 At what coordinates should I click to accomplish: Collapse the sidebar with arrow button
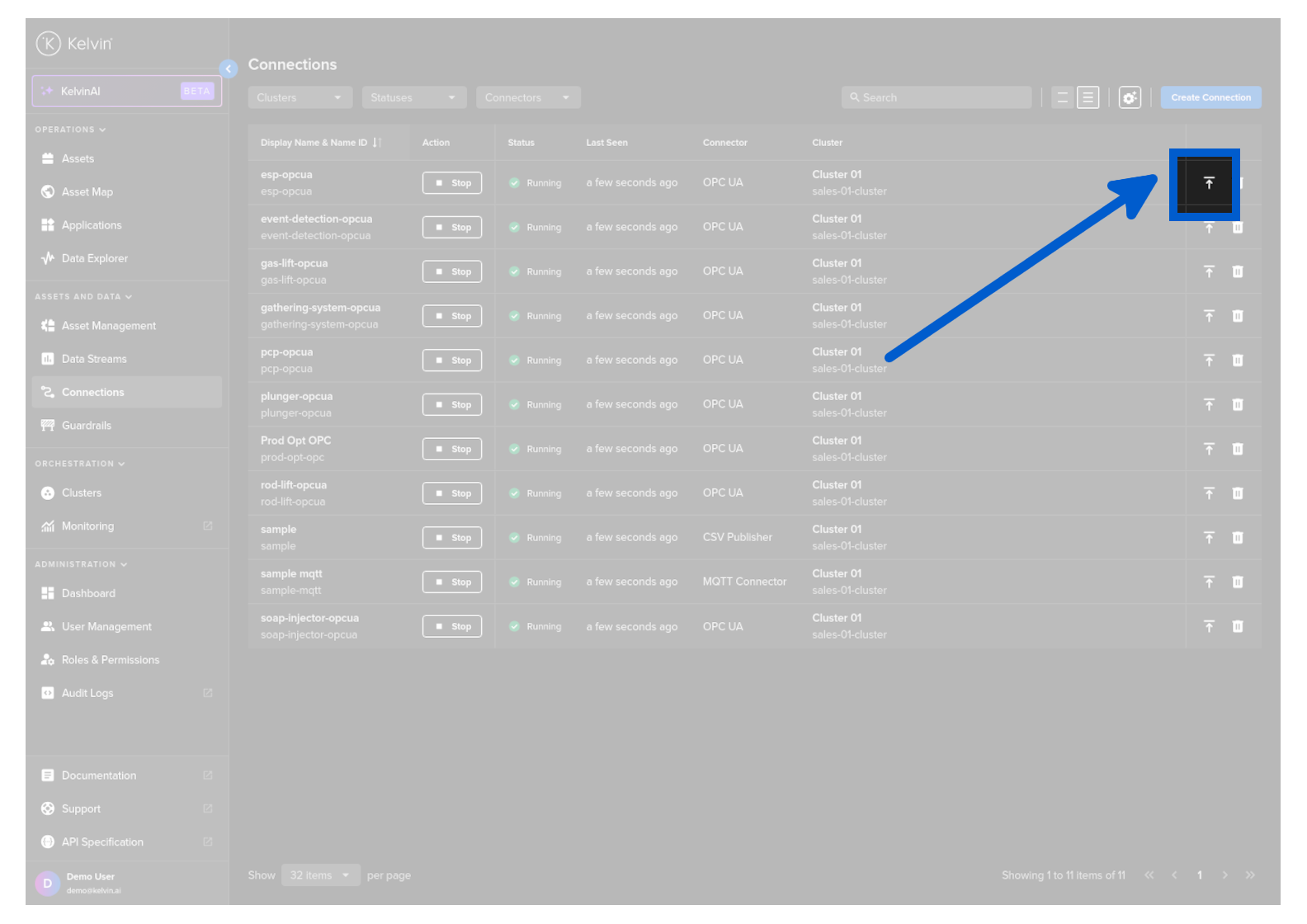tap(229, 68)
